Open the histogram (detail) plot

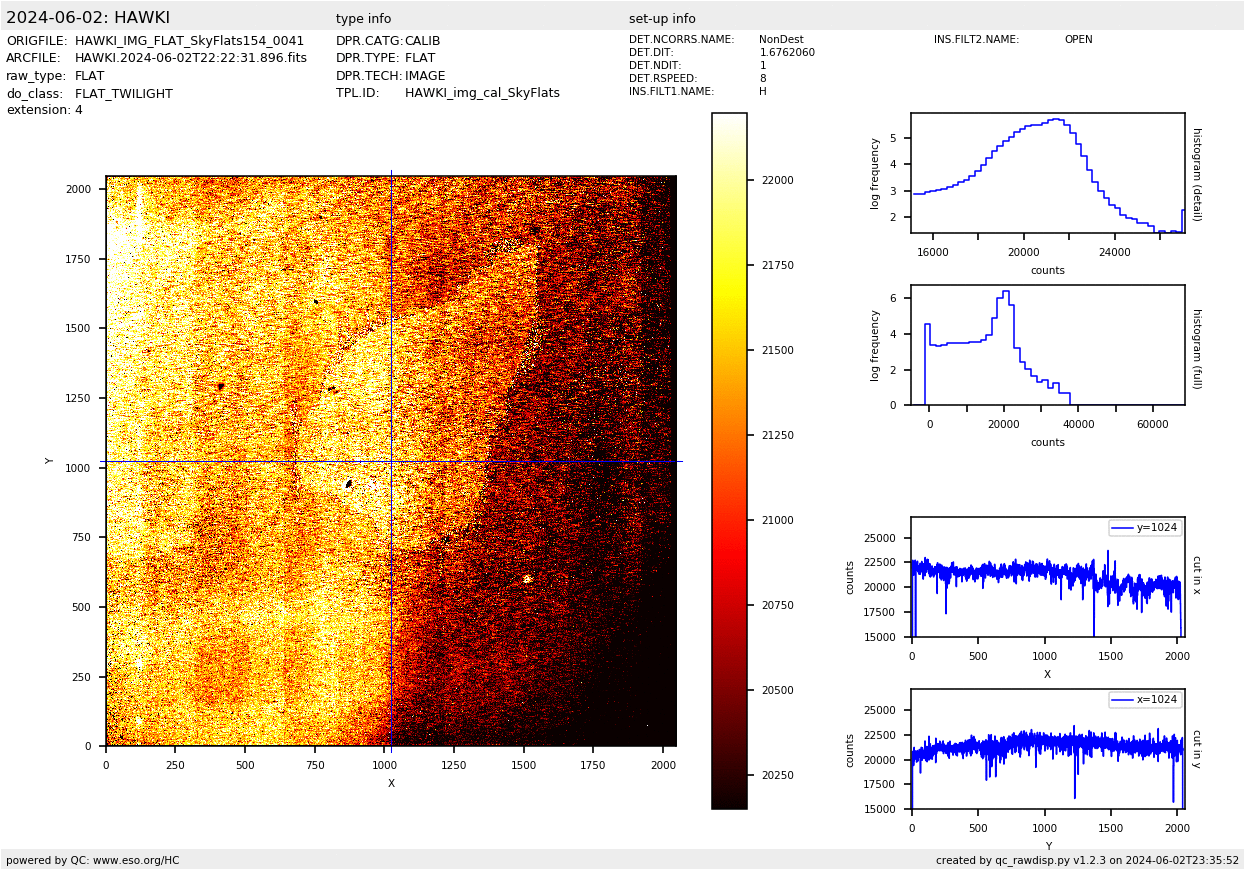point(1047,173)
